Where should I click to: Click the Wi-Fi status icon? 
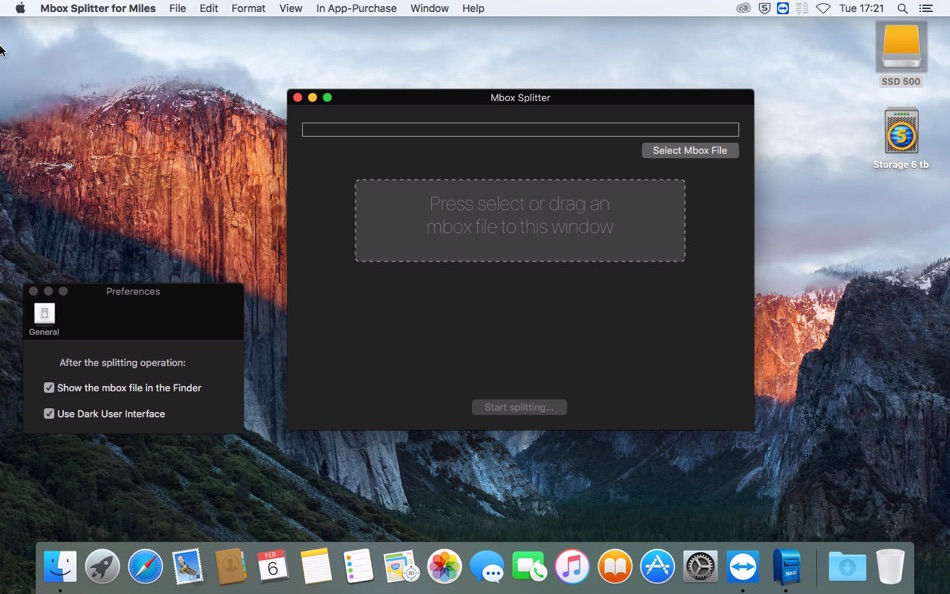pyautogui.click(x=823, y=8)
